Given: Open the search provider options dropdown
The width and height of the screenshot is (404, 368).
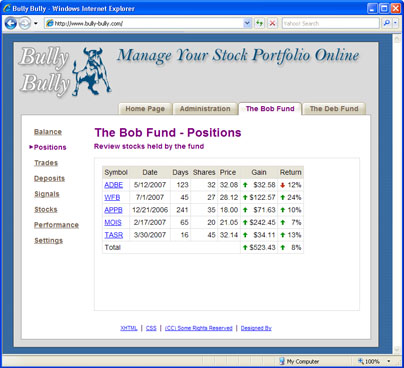Looking at the screenshot, I should click(395, 23).
